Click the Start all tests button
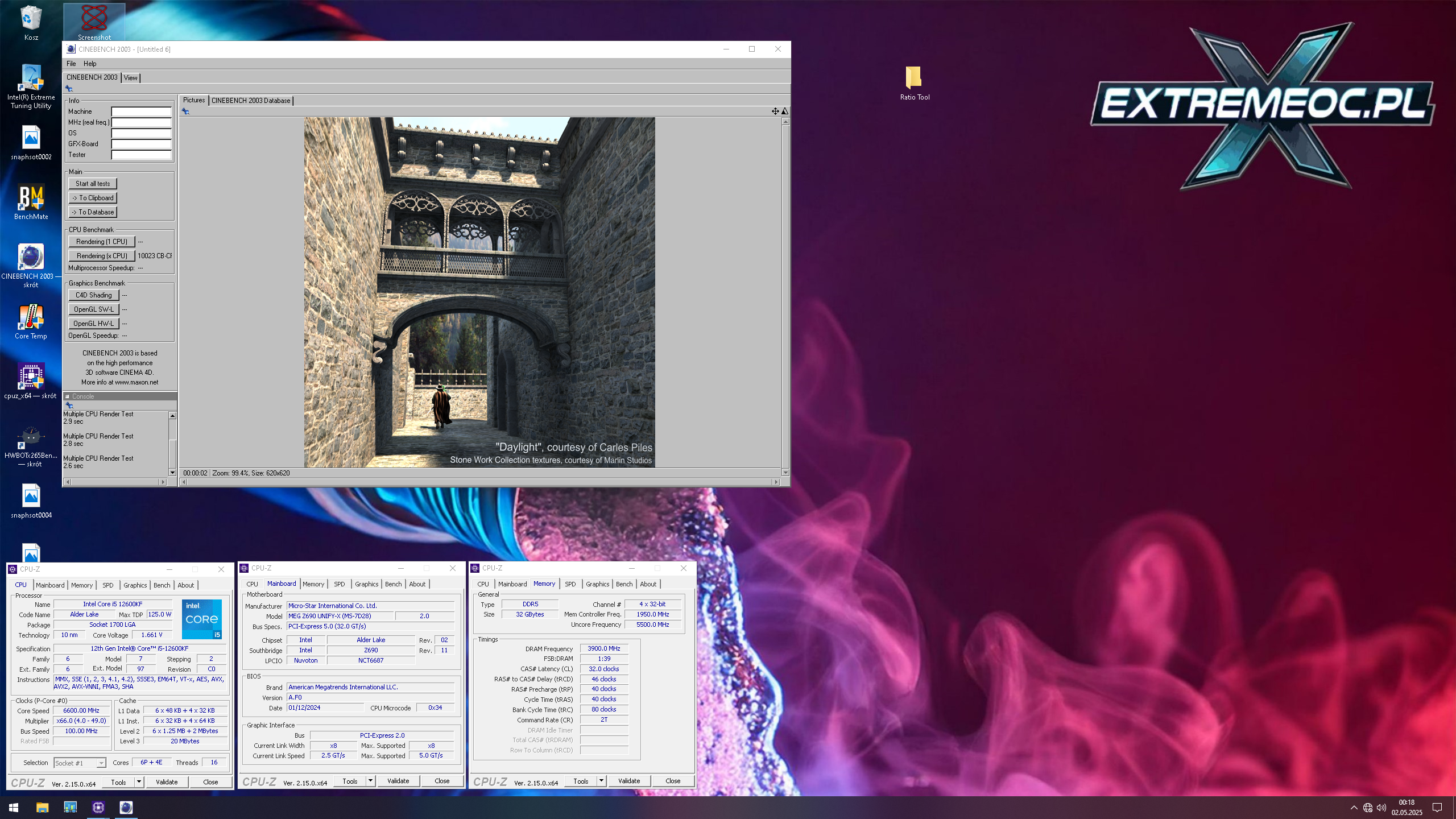Screen dimensions: 1456x819 93,184
